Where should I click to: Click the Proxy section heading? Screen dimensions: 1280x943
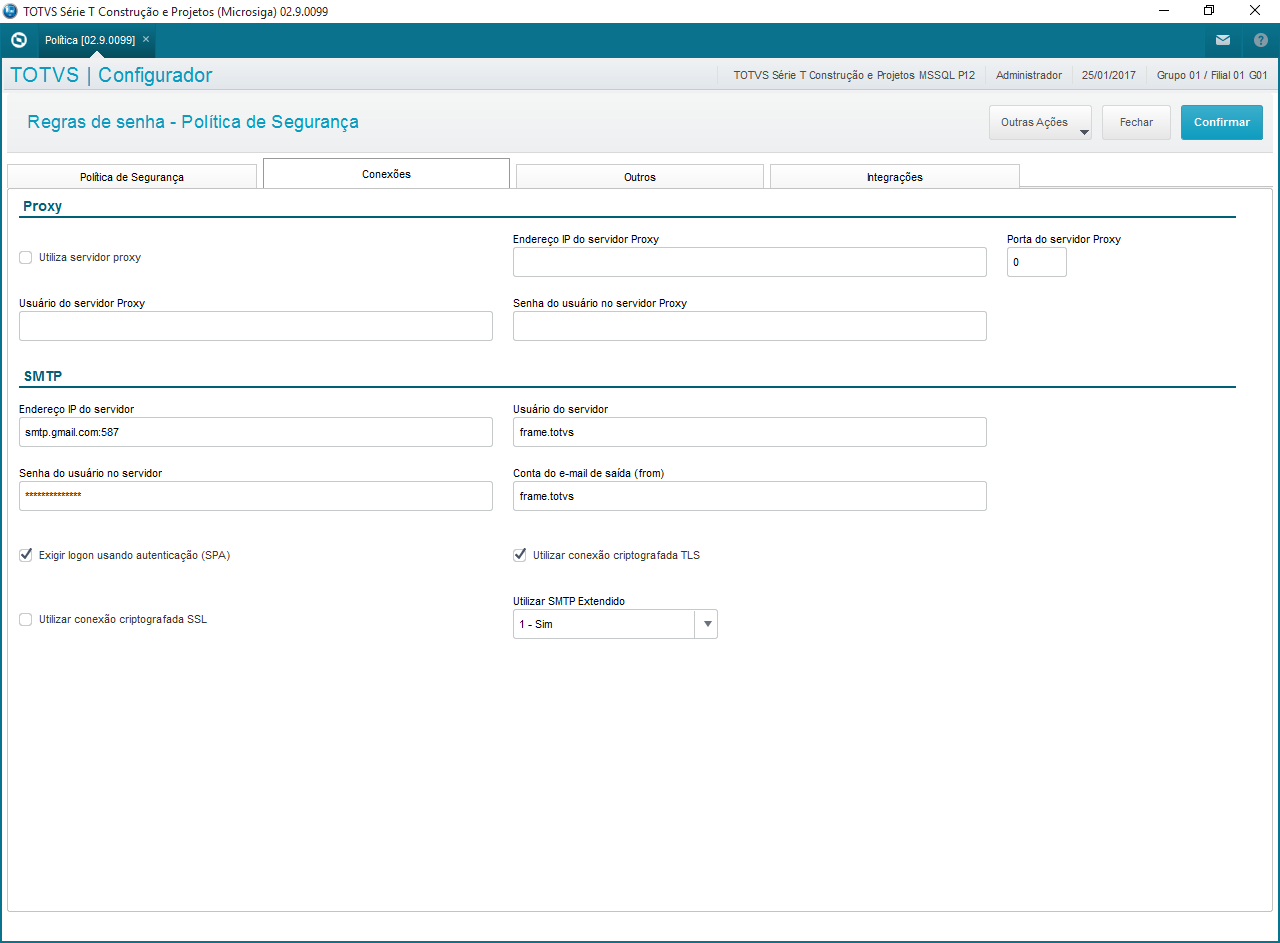43,206
